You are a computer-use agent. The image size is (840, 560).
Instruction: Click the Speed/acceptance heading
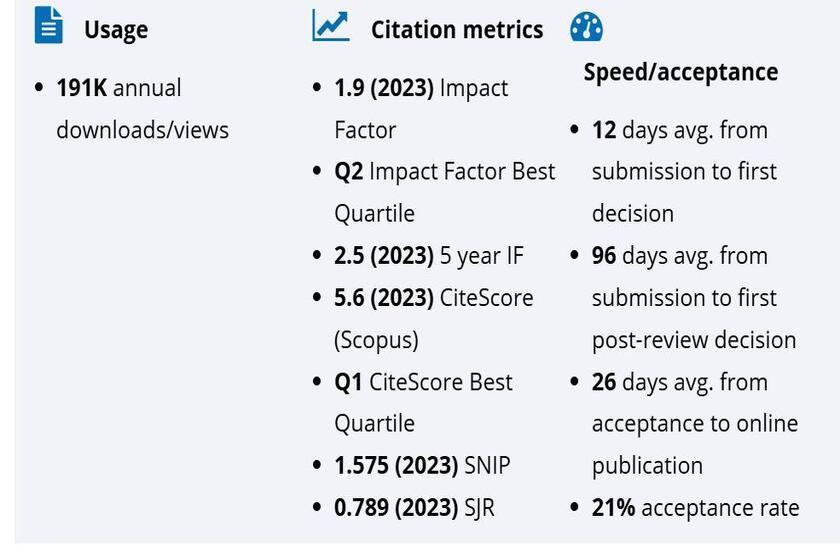680,72
